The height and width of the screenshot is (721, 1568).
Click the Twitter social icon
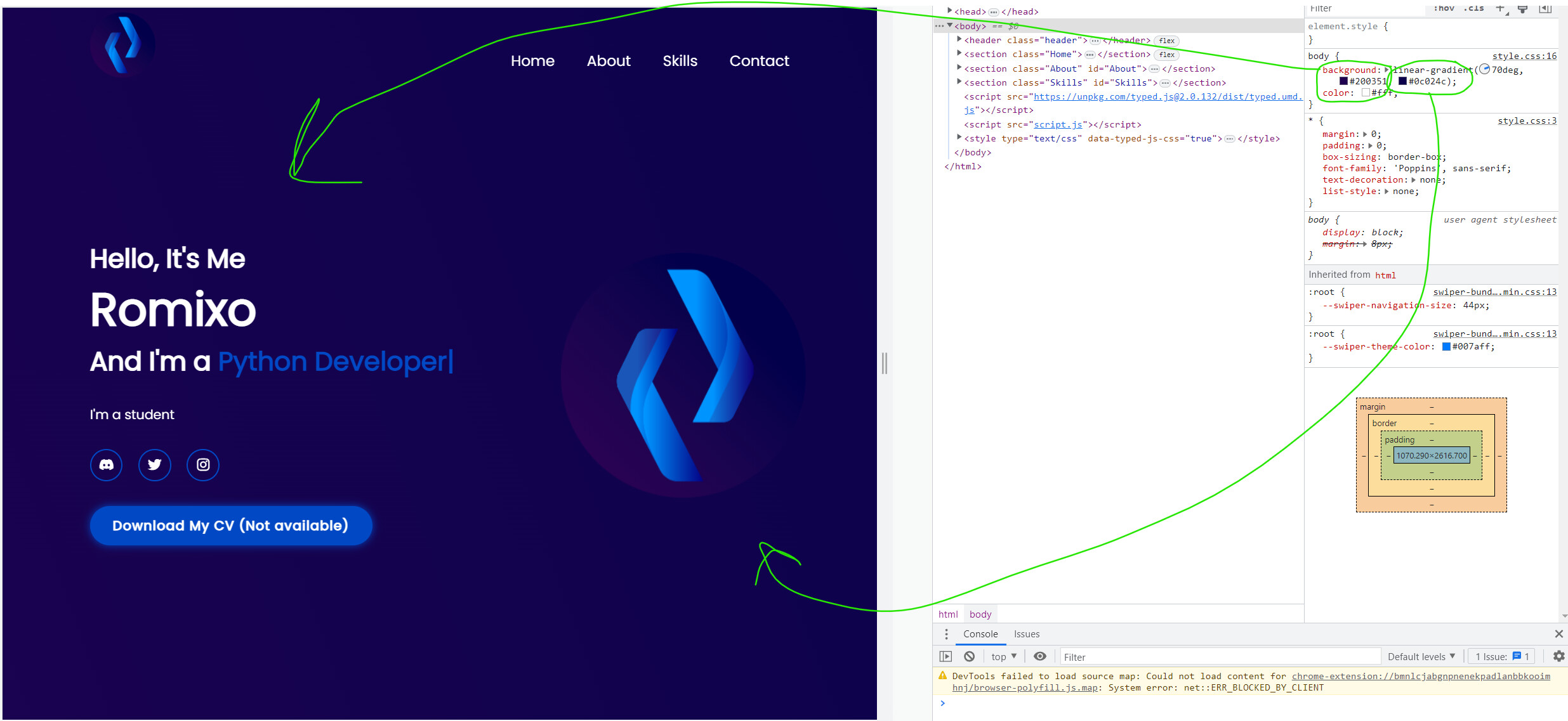click(x=154, y=465)
